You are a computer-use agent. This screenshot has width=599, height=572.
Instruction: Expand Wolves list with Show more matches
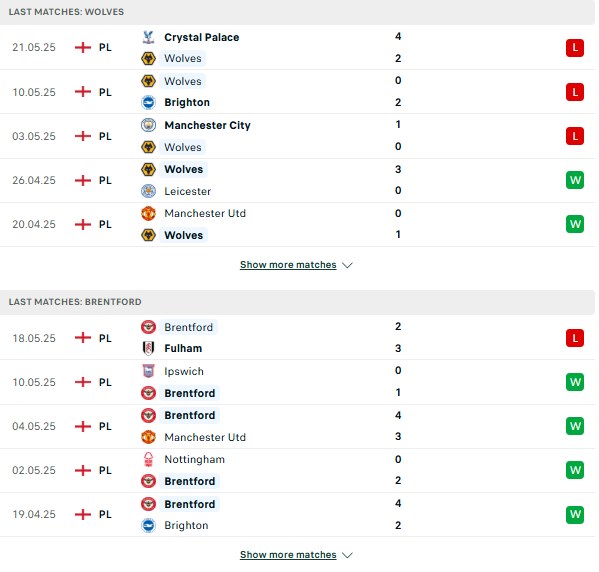[x=288, y=265]
